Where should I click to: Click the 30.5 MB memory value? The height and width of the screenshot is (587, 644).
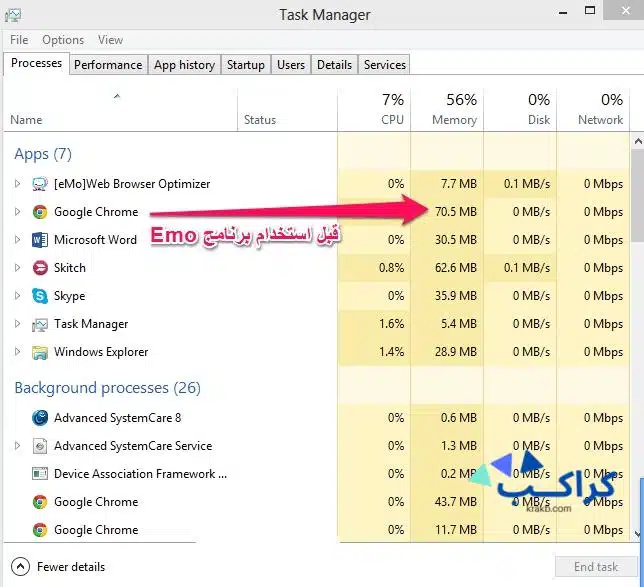(x=456, y=240)
